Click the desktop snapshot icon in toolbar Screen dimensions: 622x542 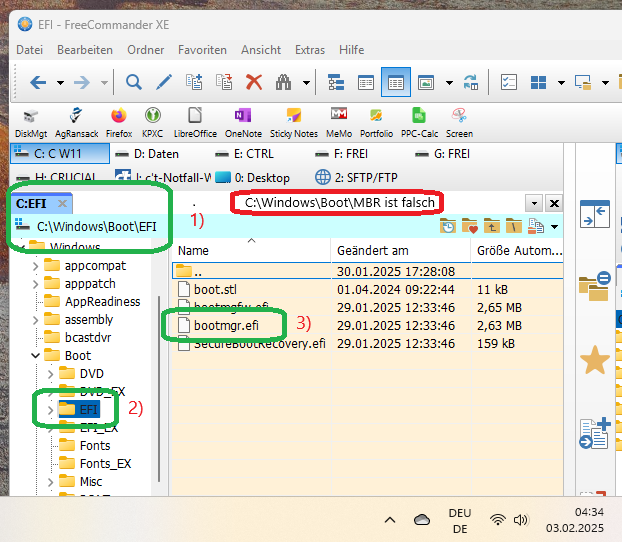[583, 83]
